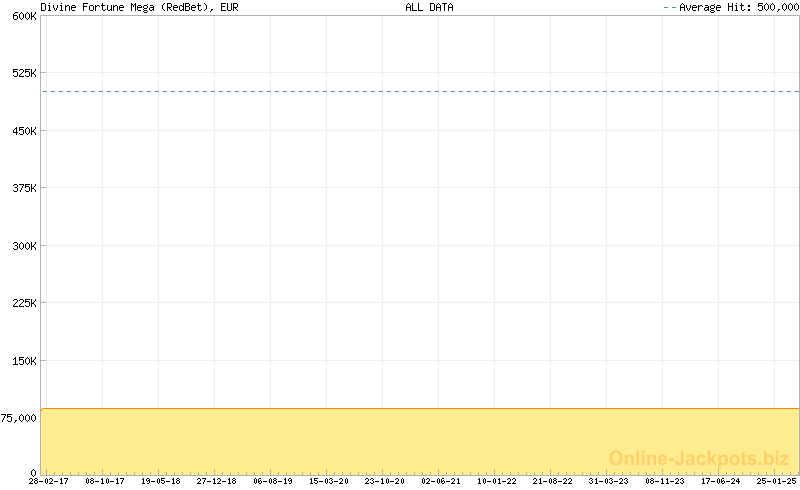Select the 23-10-20 date label
Screen dimensions: 800x490
[x=385, y=481]
